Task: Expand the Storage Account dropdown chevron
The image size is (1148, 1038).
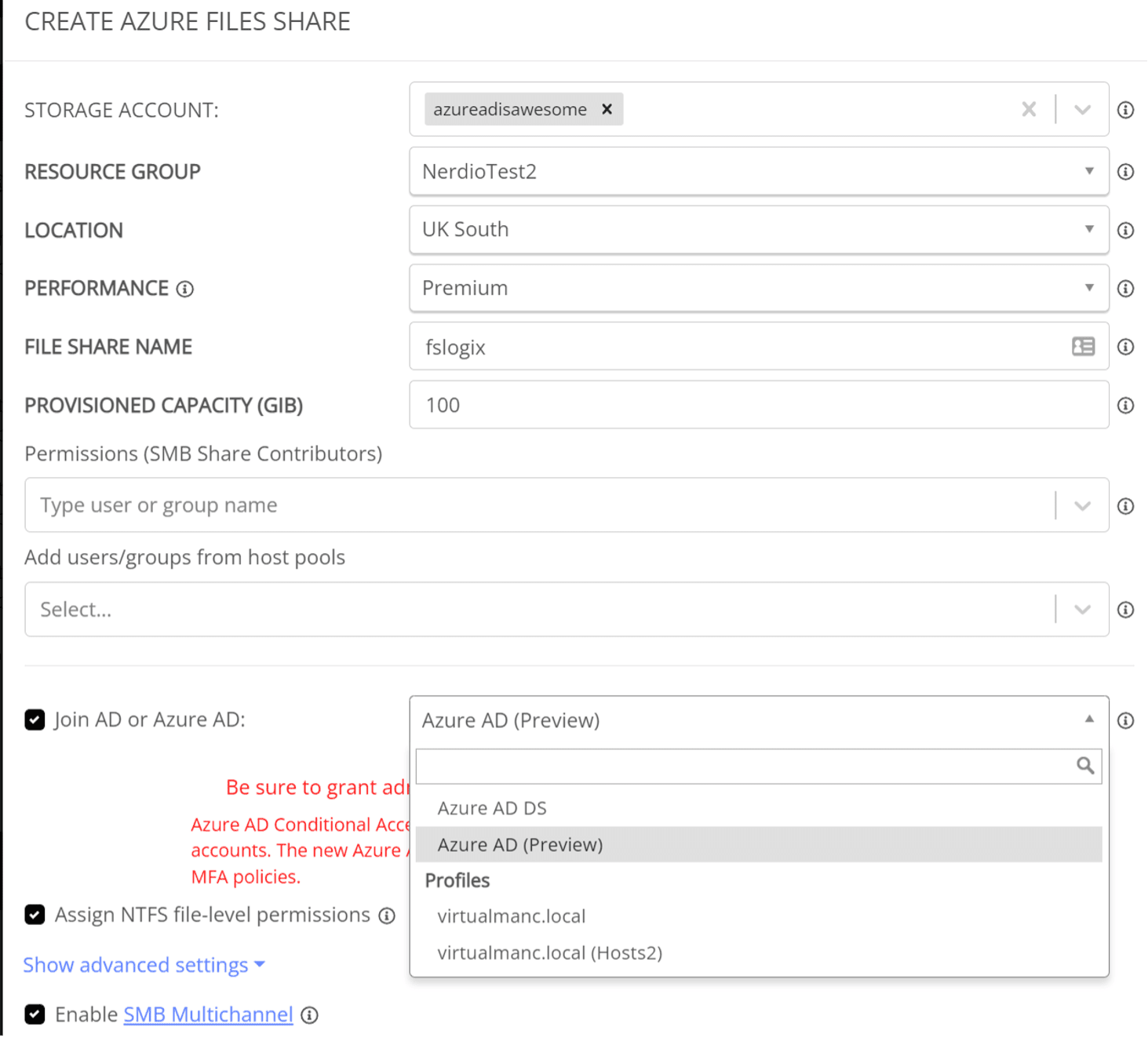Action: click(x=1082, y=110)
